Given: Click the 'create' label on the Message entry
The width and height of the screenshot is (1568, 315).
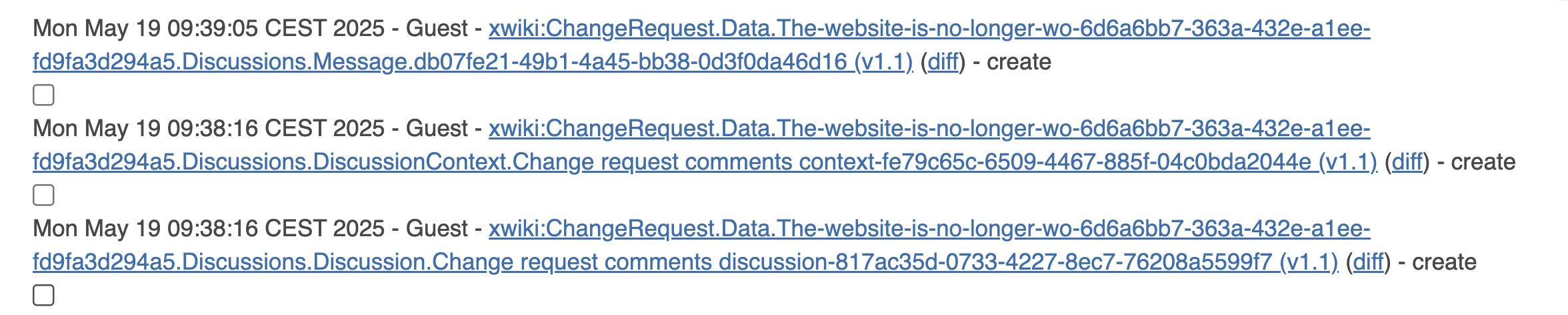Looking at the screenshot, I should coord(1019,62).
